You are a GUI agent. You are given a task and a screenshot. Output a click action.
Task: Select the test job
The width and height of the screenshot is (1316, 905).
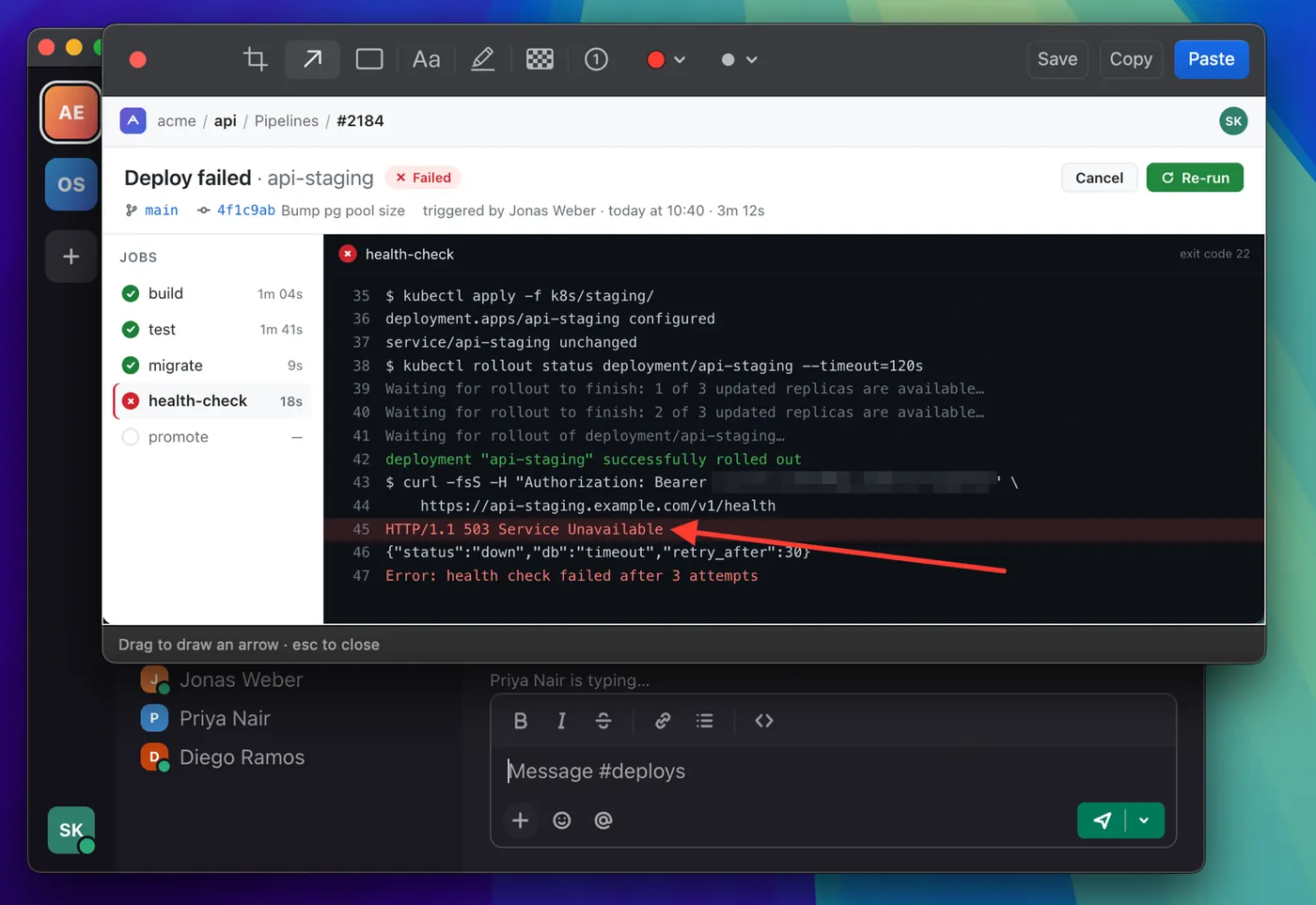tap(212, 329)
